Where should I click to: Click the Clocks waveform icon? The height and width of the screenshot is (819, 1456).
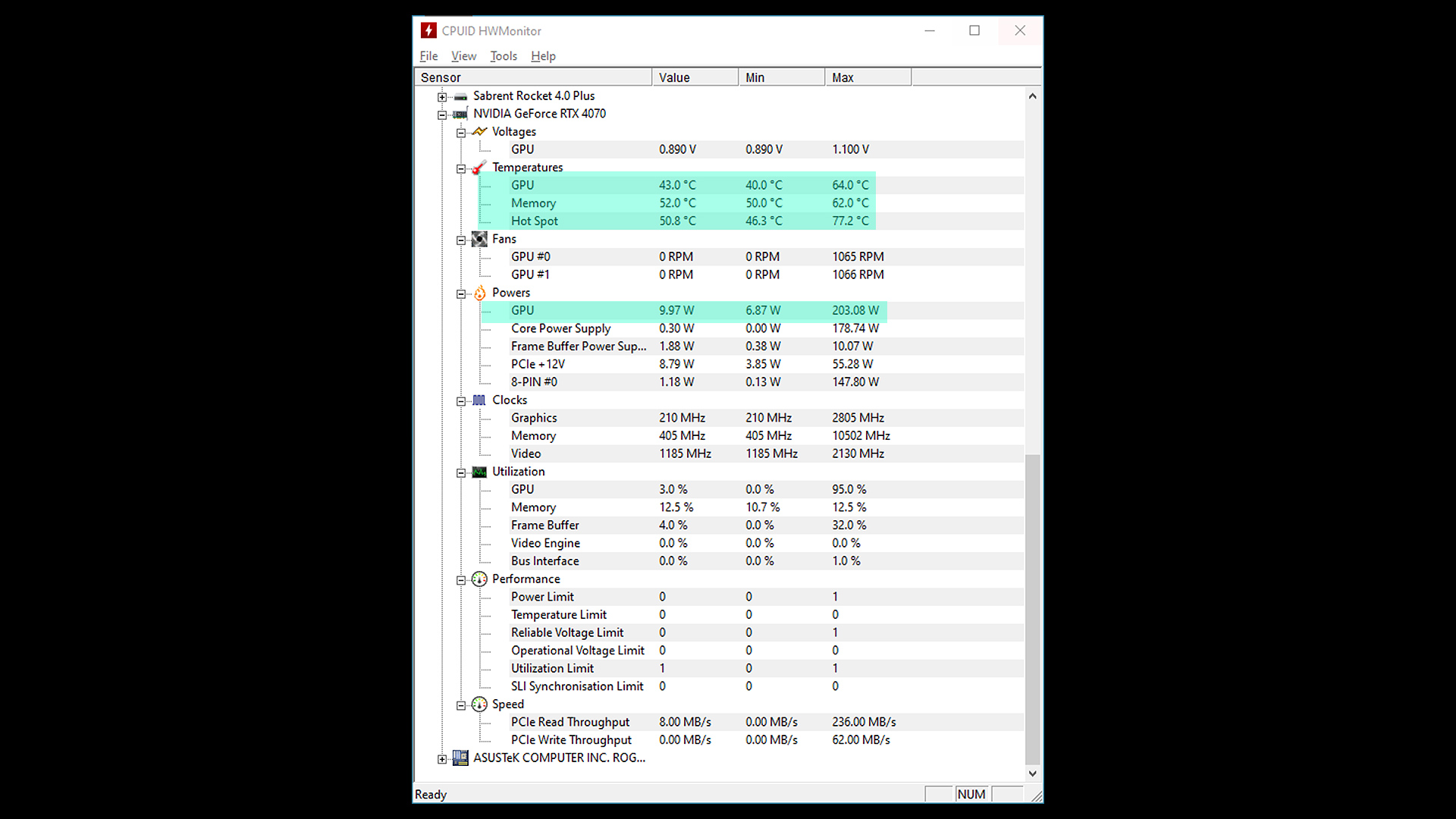point(479,400)
